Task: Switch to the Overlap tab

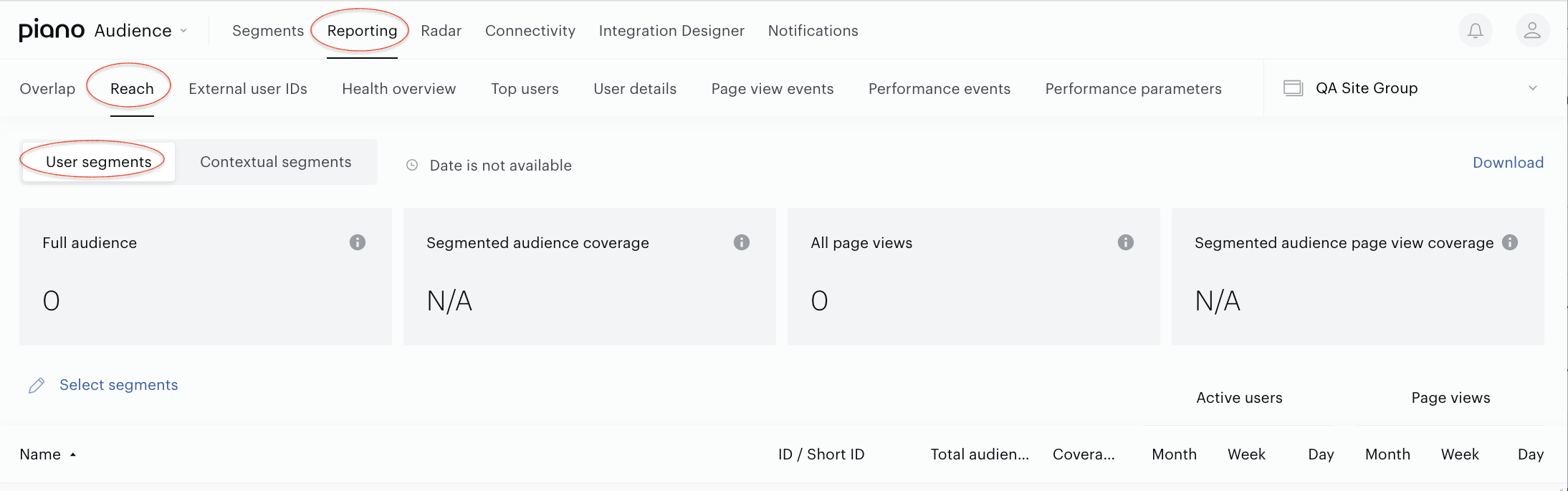Action: (47, 89)
